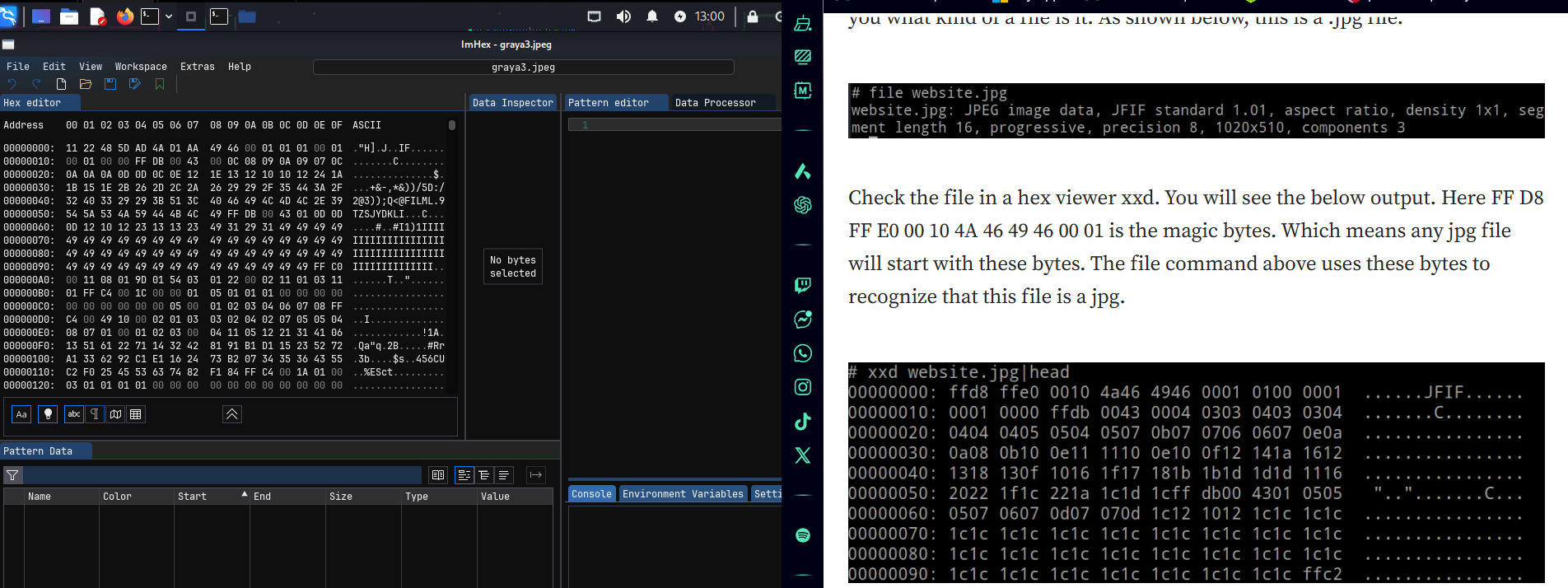Open TikTok from the browser sidebar
This screenshot has height=588, width=1568.
coord(803,422)
